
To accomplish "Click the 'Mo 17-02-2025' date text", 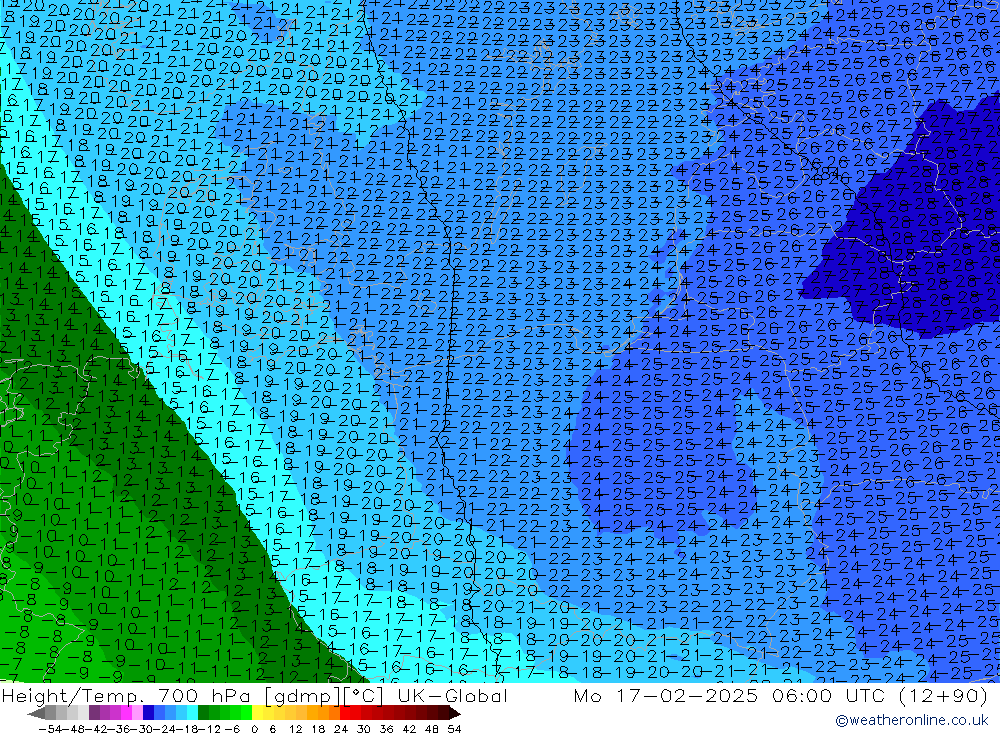I will point(666,695).
